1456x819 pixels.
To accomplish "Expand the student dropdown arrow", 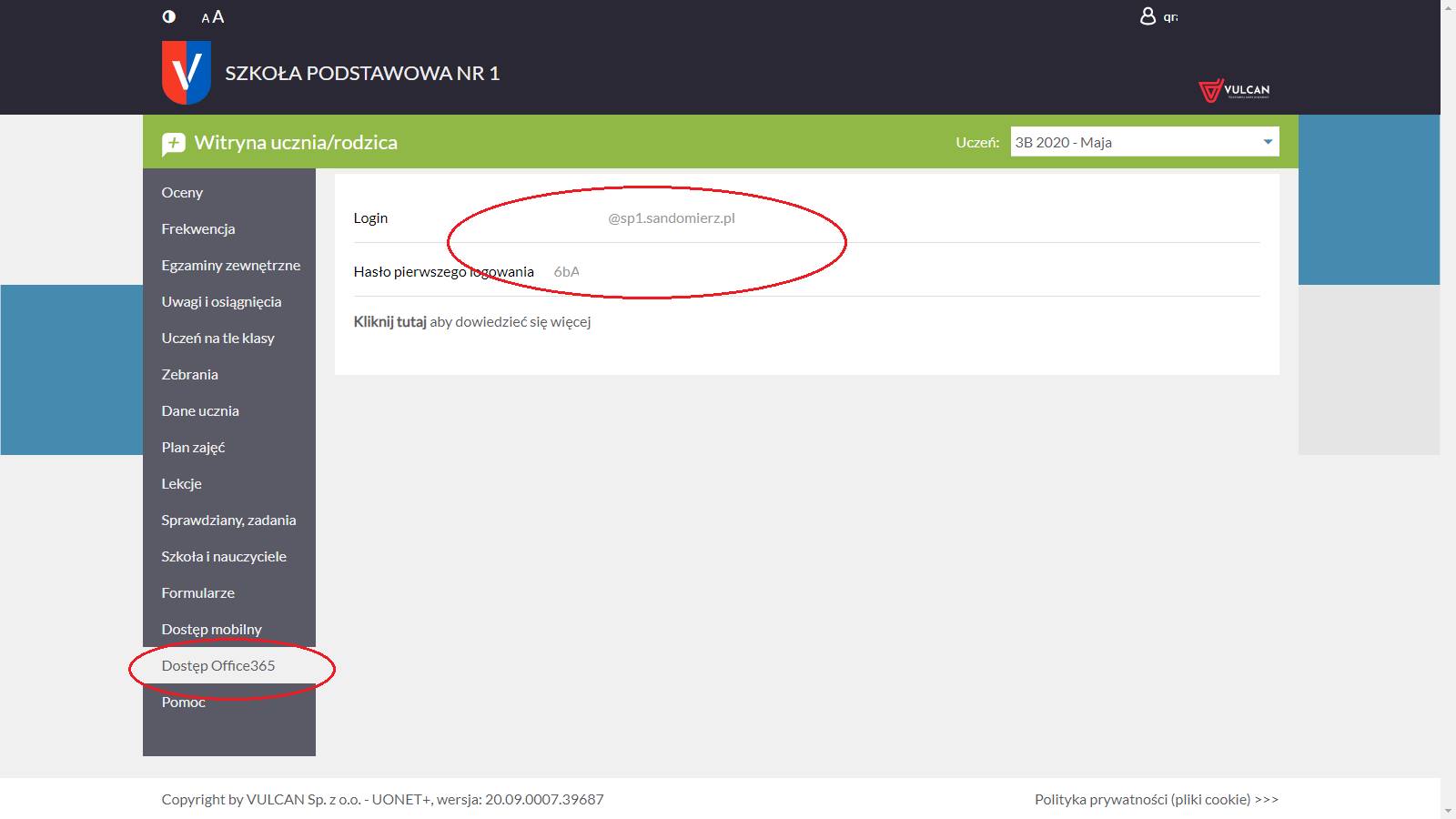I will coord(1268,142).
